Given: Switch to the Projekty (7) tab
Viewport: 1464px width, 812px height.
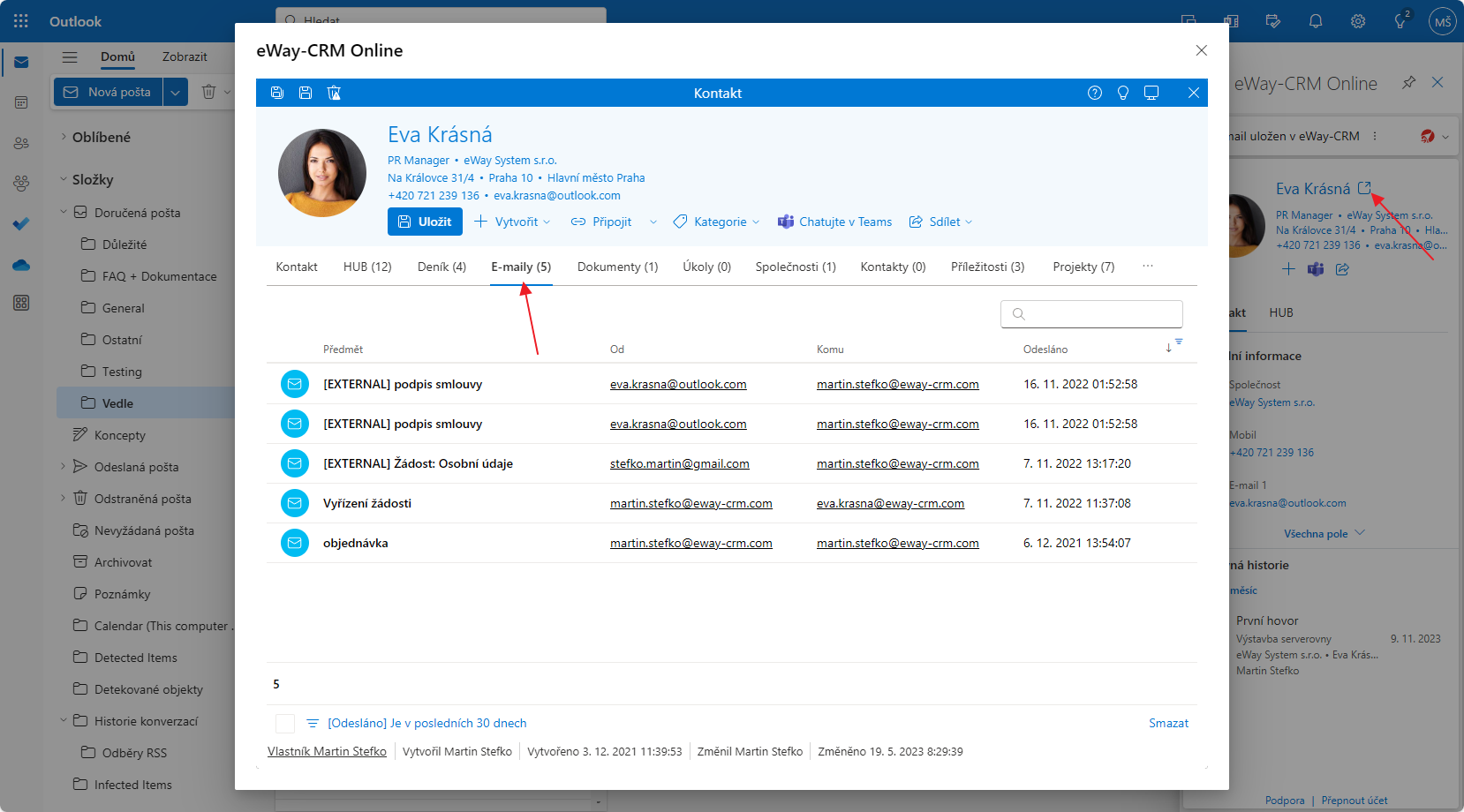Looking at the screenshot, I should pos(1083,267).
